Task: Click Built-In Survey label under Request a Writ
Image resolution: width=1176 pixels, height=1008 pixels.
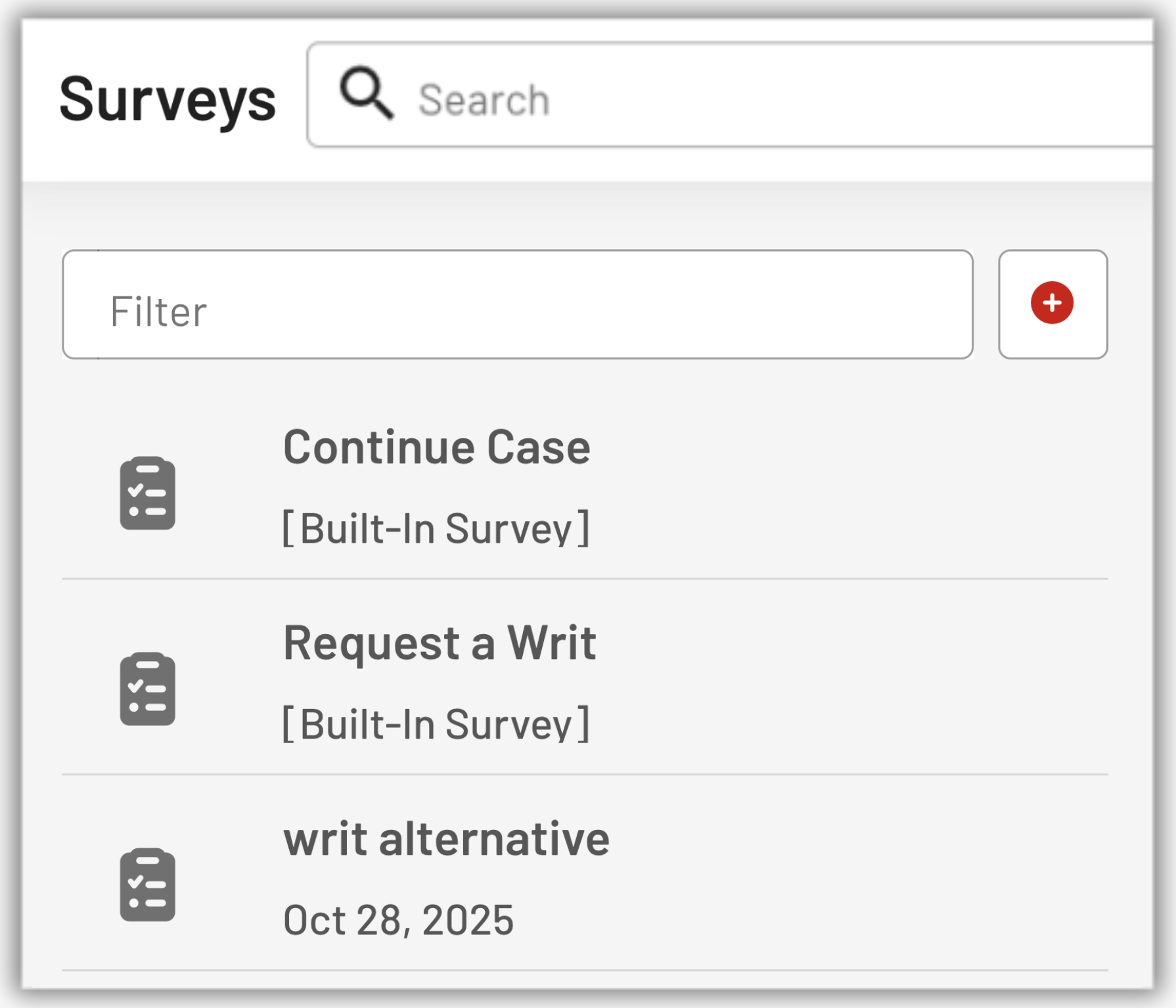Action: click(436, 724)
